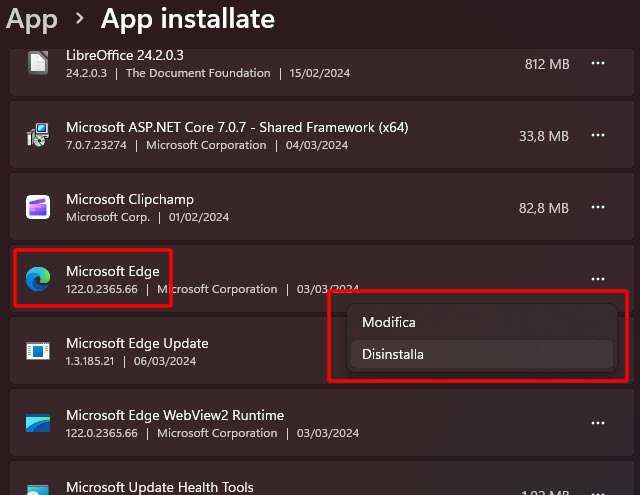640x495 pixels.
Task: Go back to the App breadcrumb
Action: point(32,18)
